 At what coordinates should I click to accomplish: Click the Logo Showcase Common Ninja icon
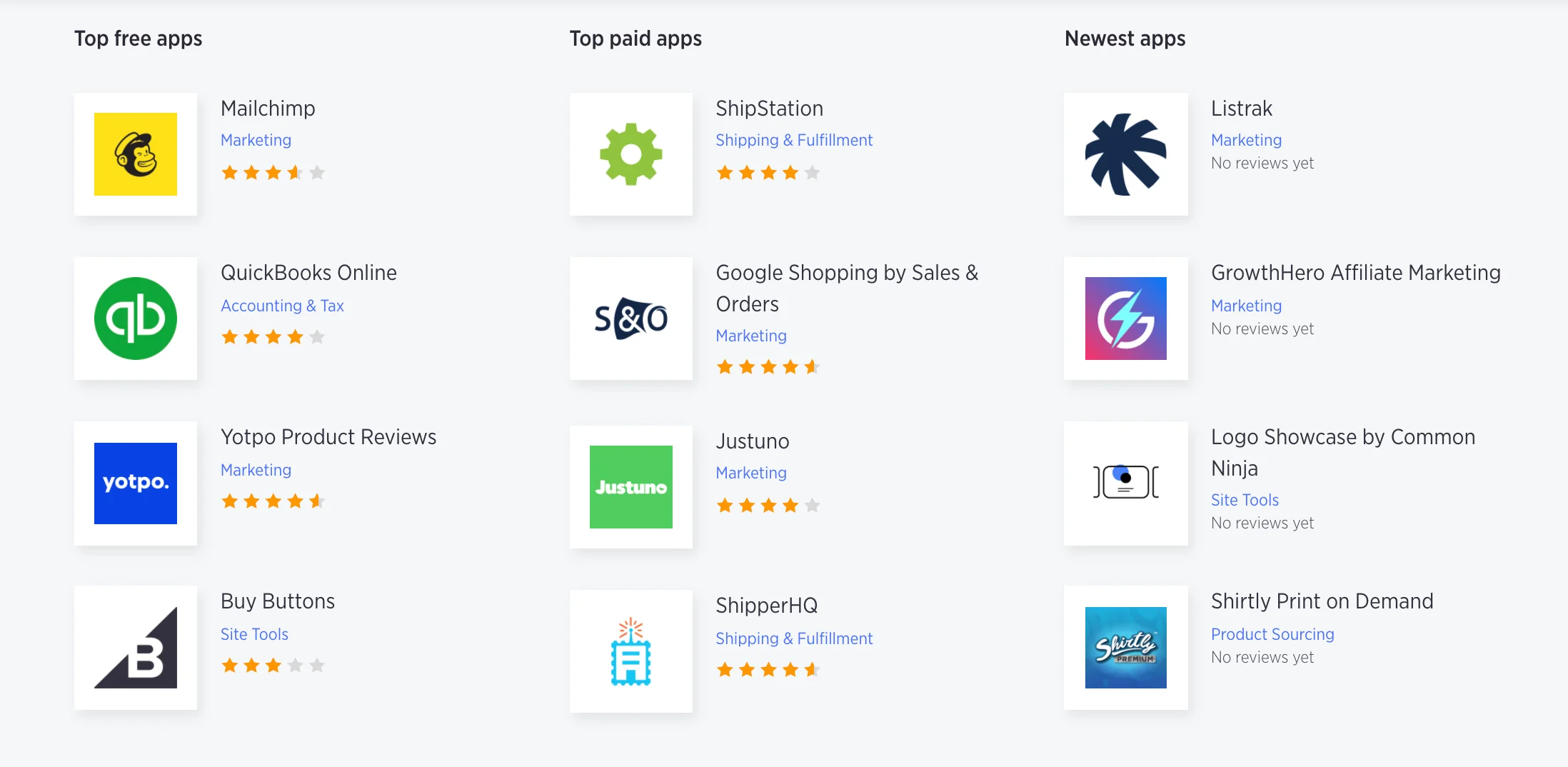(1126, 483)
